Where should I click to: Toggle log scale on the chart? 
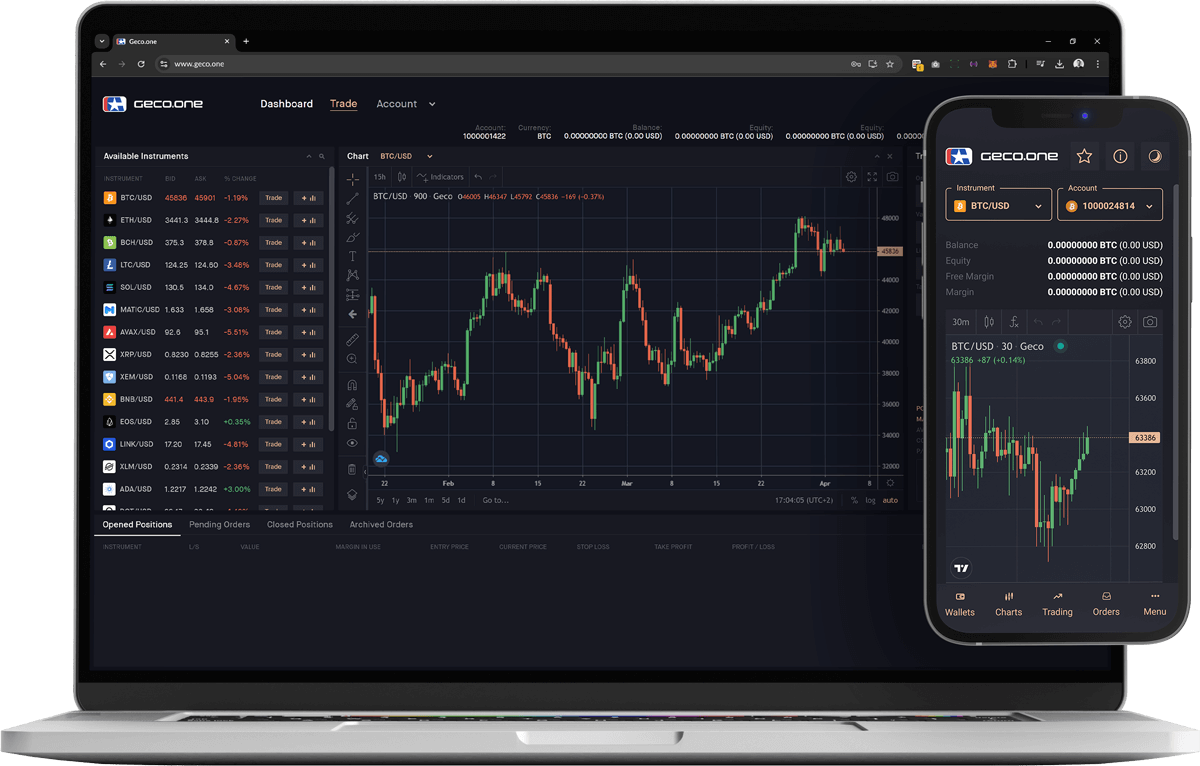click(870, 500)
